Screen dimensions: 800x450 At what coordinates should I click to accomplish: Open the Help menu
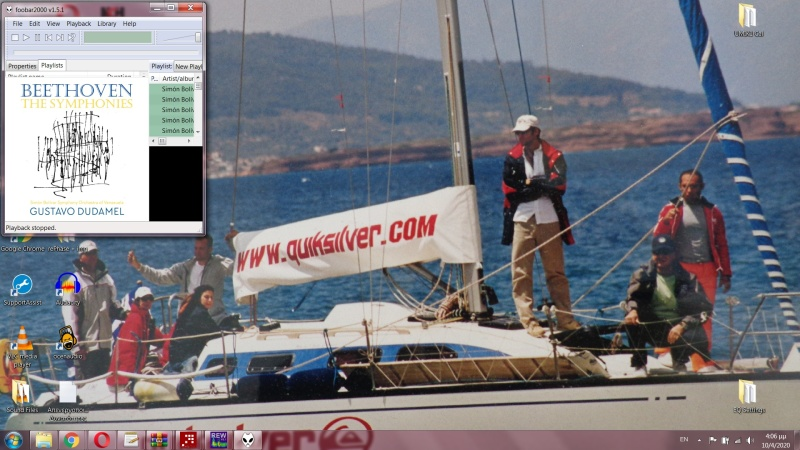click(129, 23)
